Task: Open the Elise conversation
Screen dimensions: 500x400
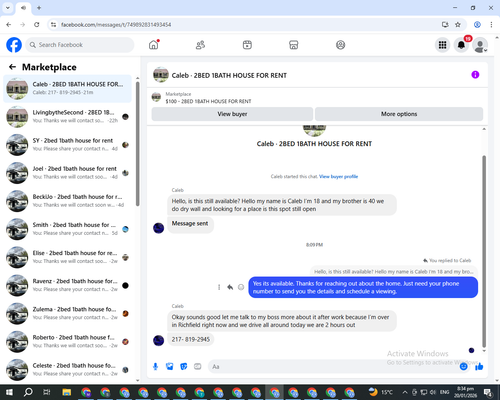Action: coord(67,257)
